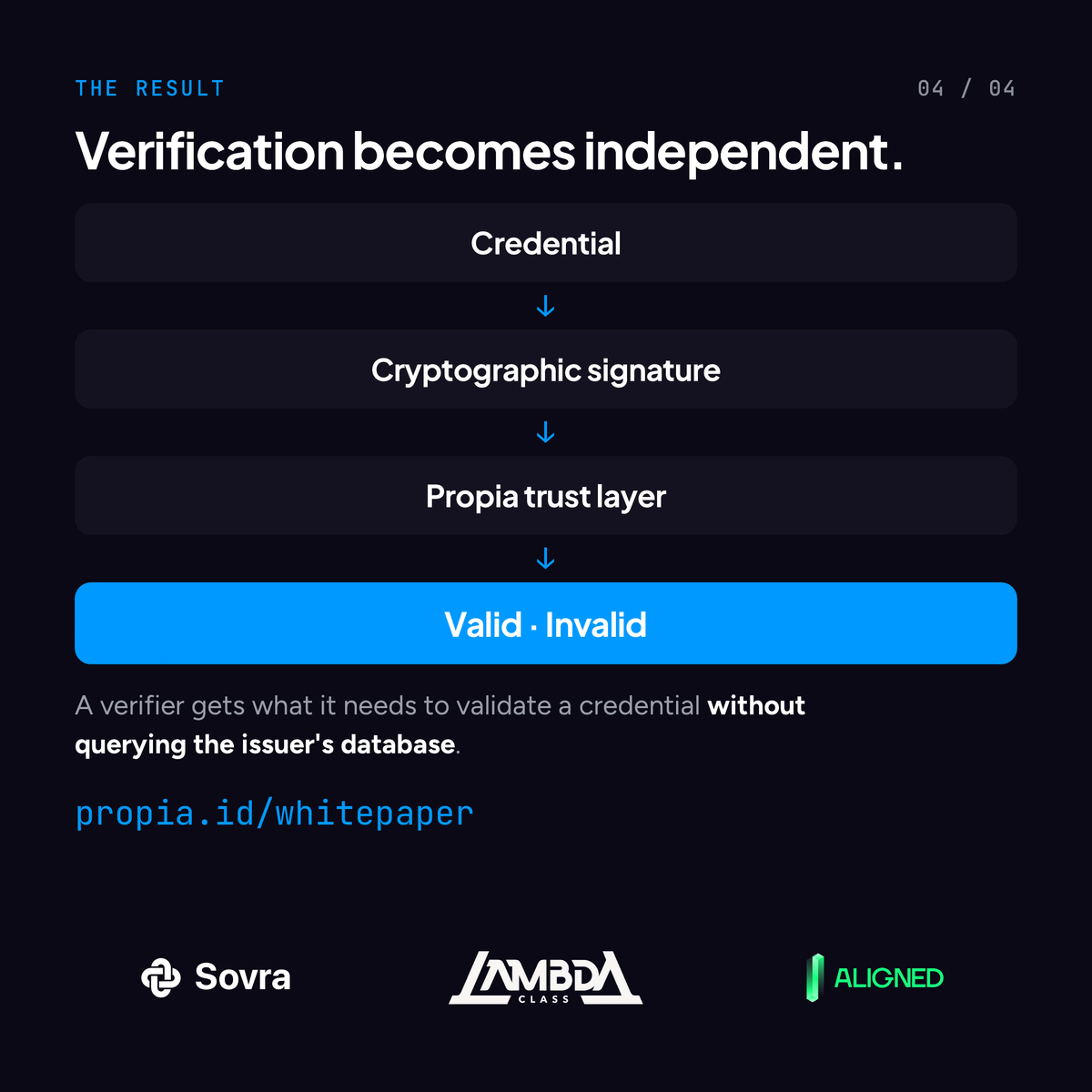The image size is (1092, 1092).
Task: Click the arrow below the Credential box
Action: pyautogui.click(x=546, y=306)
